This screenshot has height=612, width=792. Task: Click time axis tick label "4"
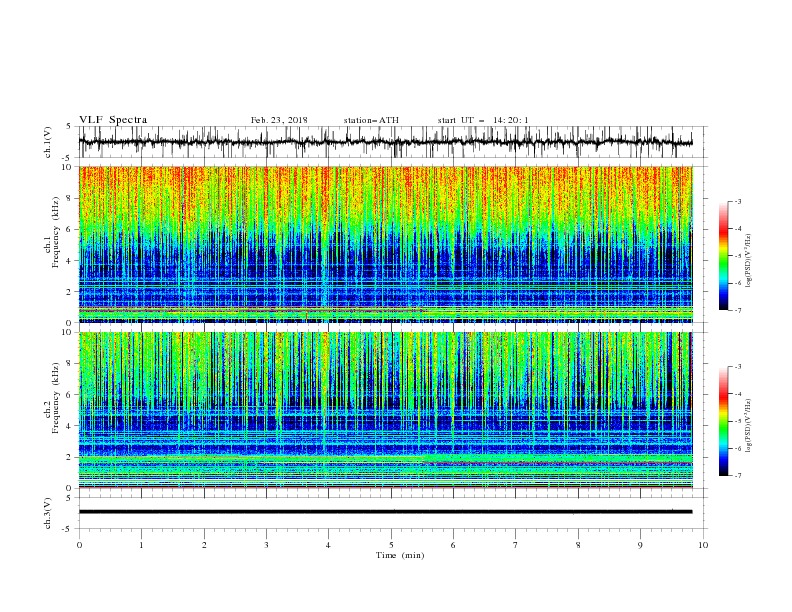[x=328, y=545]
